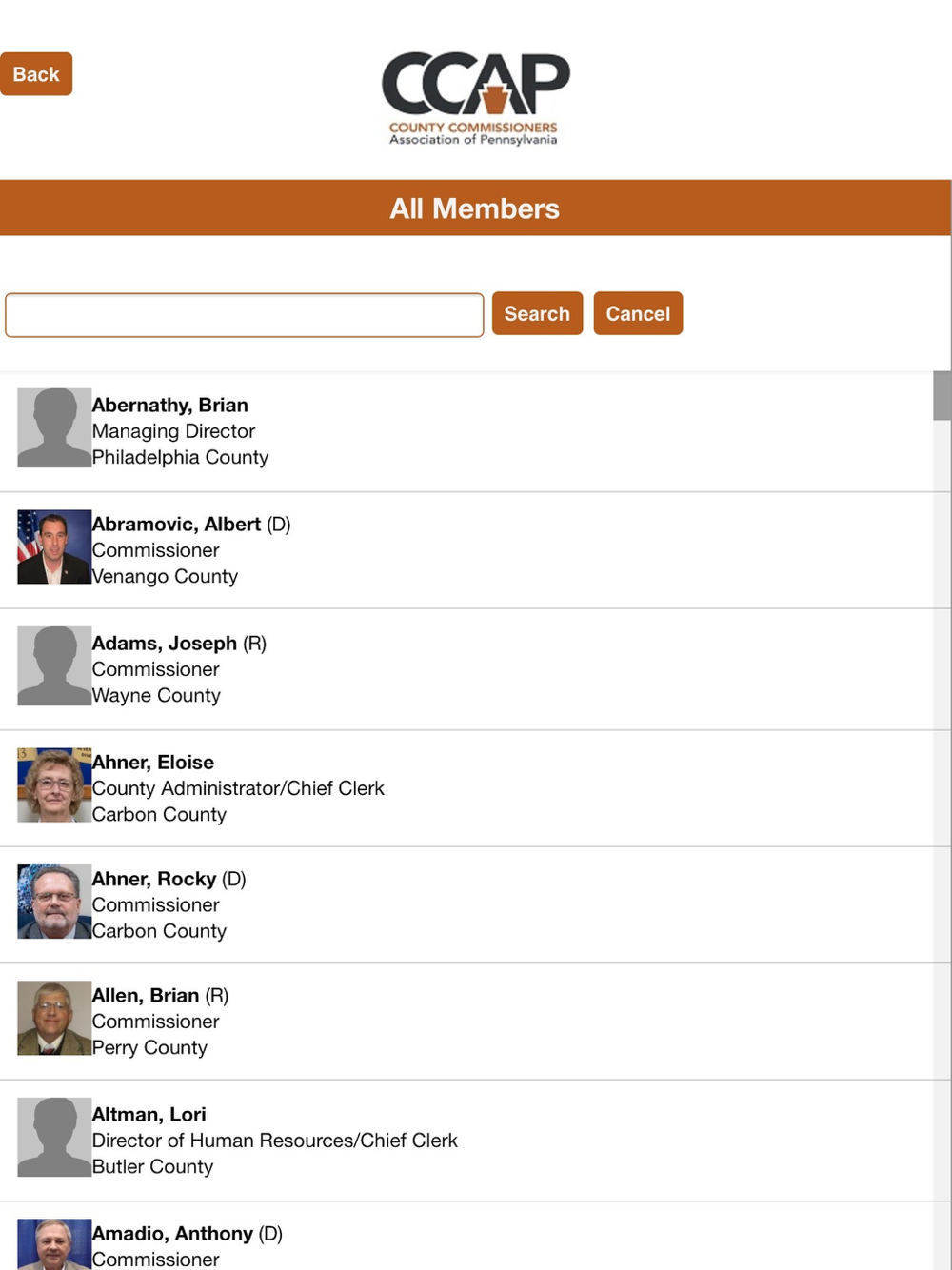Select Brian Abernathy's placeholder avatar

tap(54, 427)
